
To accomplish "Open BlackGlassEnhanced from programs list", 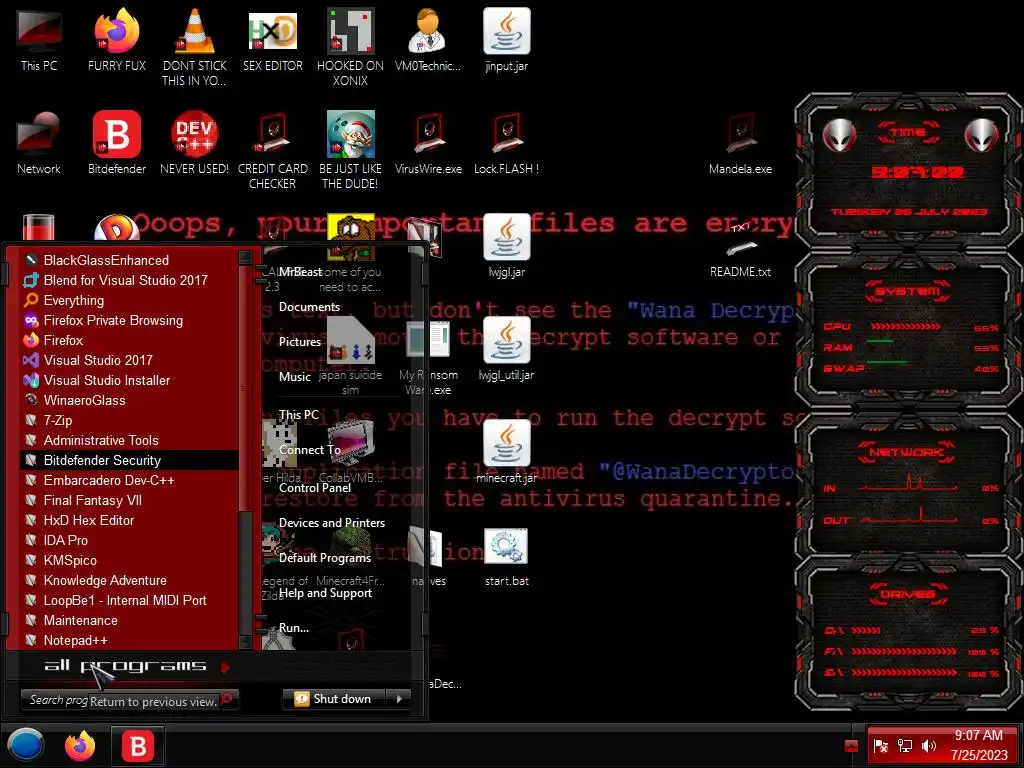I will click(x=129, y=260).
